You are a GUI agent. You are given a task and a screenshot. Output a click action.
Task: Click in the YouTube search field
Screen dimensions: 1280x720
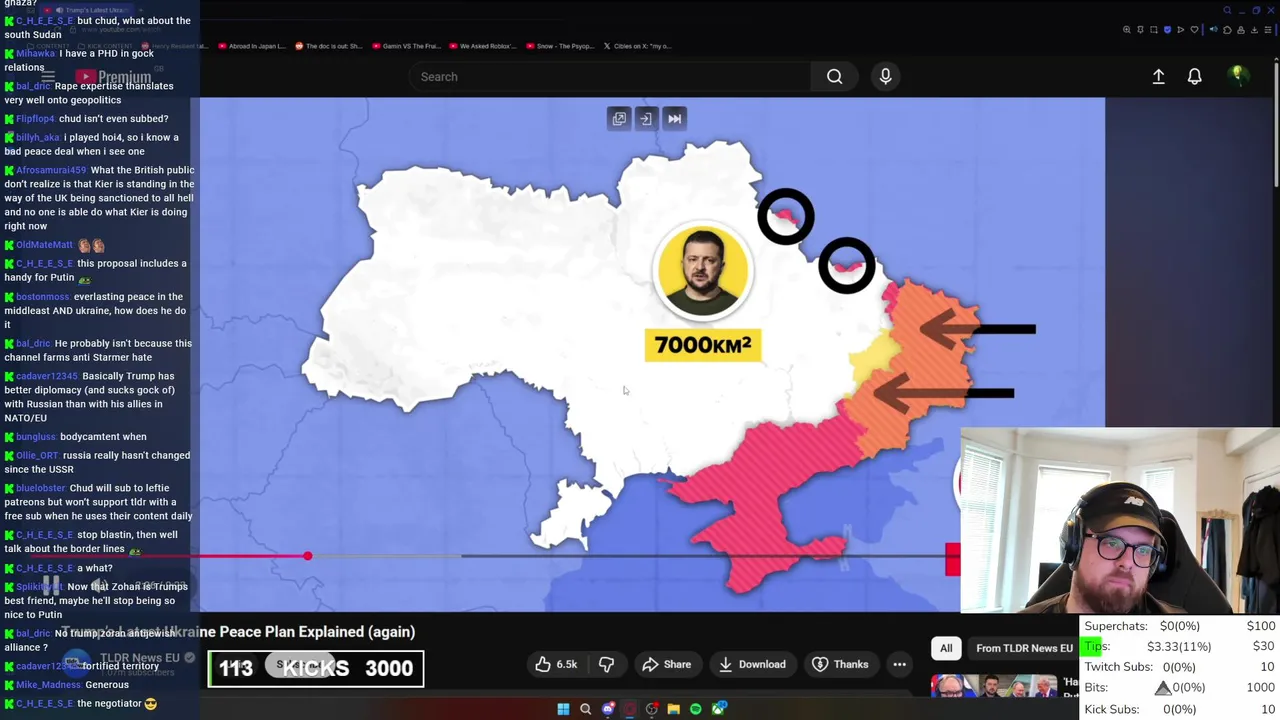point(610,76)
